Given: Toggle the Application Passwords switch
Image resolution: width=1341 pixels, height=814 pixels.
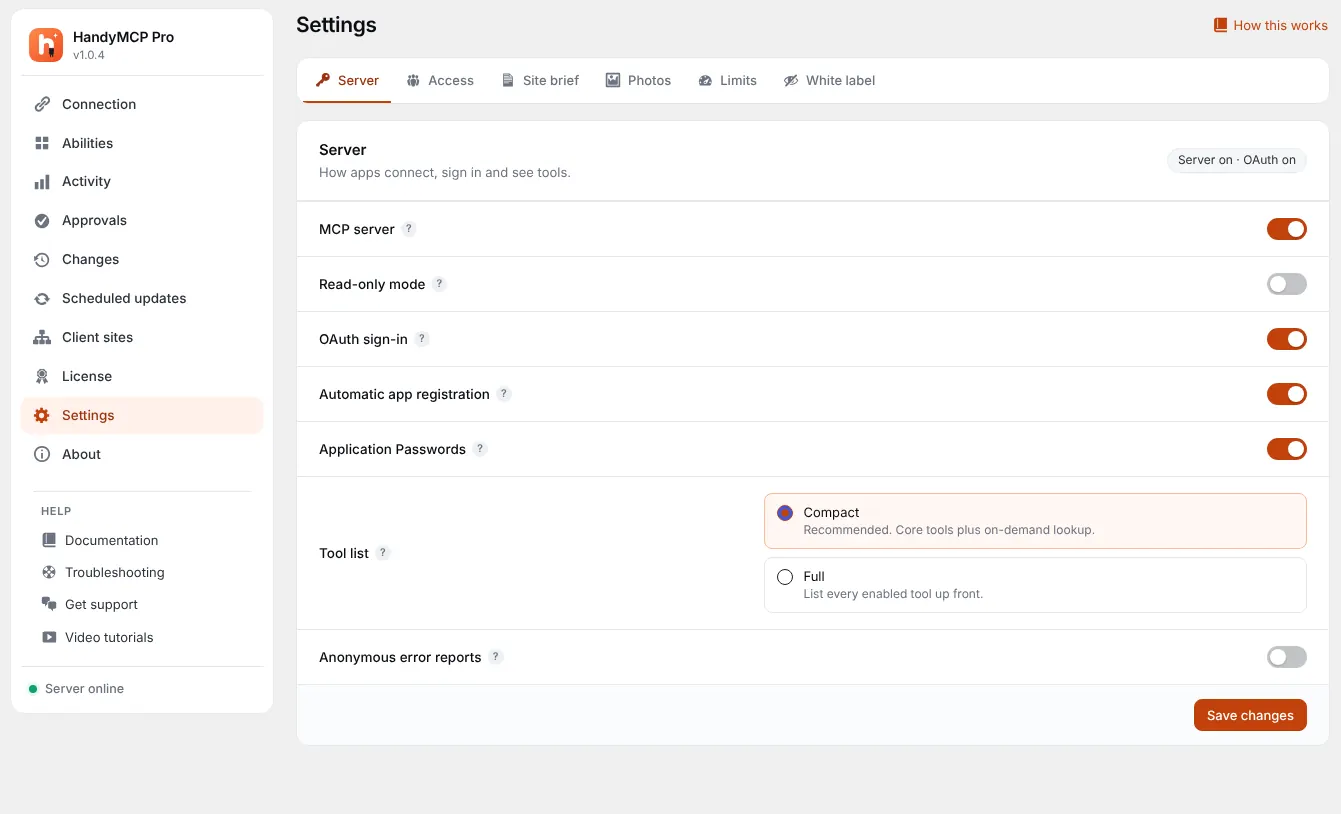Looking at the screenshot, I should [1286, 449].
